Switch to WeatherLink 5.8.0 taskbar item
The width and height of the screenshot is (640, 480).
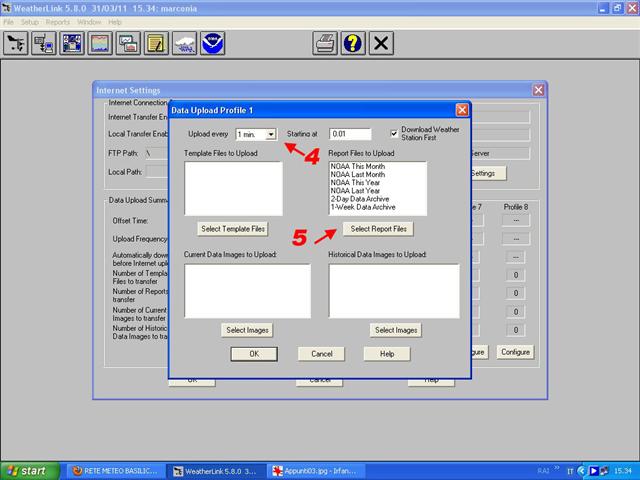216,471
